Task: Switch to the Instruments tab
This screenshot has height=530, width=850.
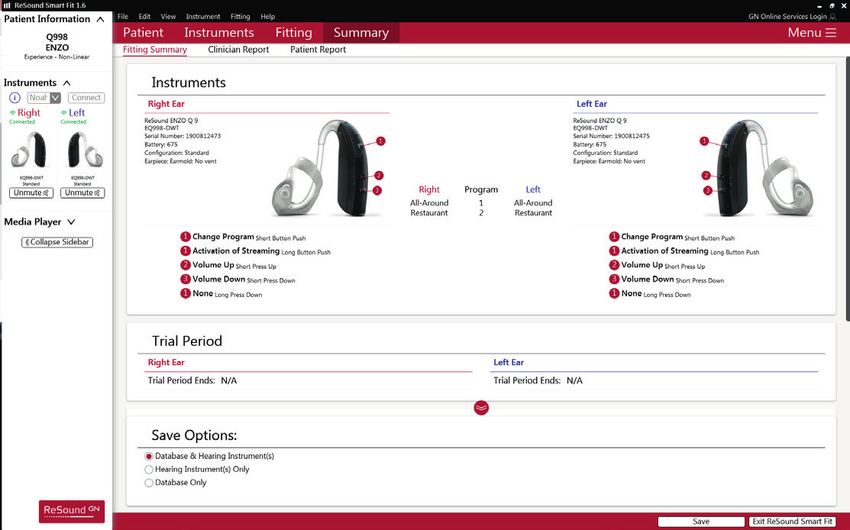Action: click(219, 33)
